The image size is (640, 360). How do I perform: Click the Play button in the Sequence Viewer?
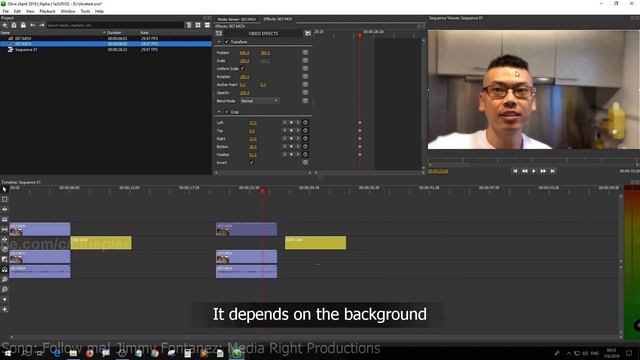point(533,171)
